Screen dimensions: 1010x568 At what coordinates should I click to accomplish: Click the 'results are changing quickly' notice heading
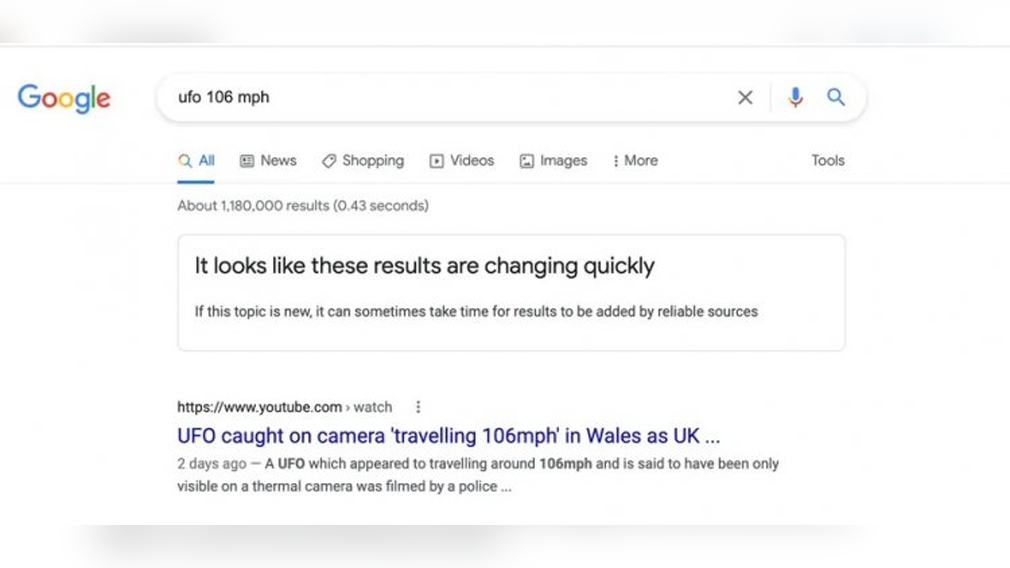[x=424, y=266]
